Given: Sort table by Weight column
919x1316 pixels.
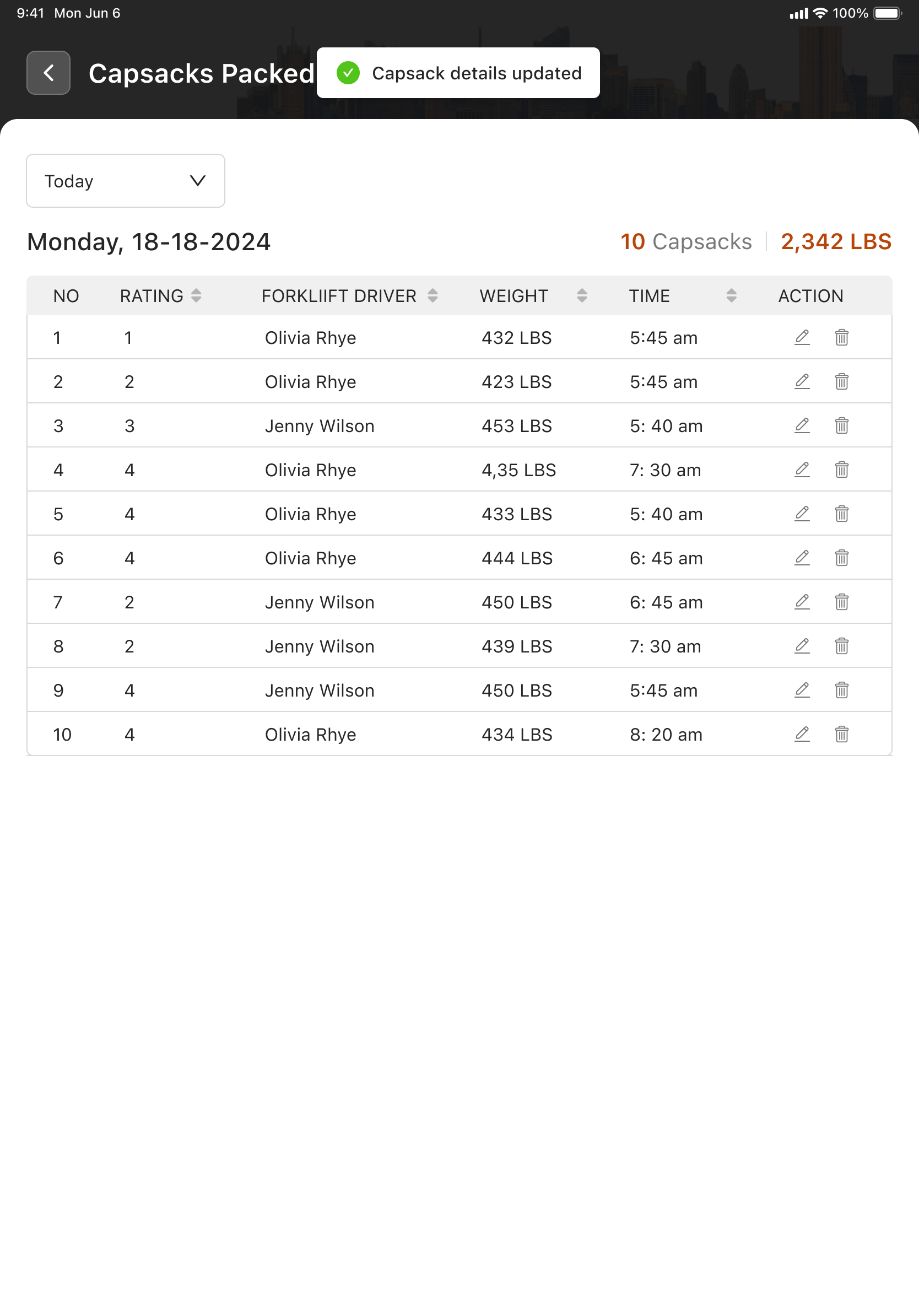Looking at the screenshot, I should 581,296.
